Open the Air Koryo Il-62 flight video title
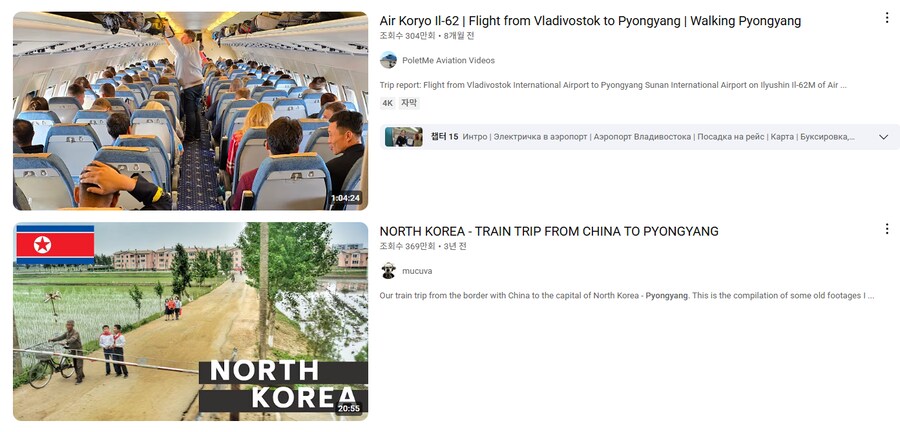The image size is (900, 432). (x=590, y=21)
